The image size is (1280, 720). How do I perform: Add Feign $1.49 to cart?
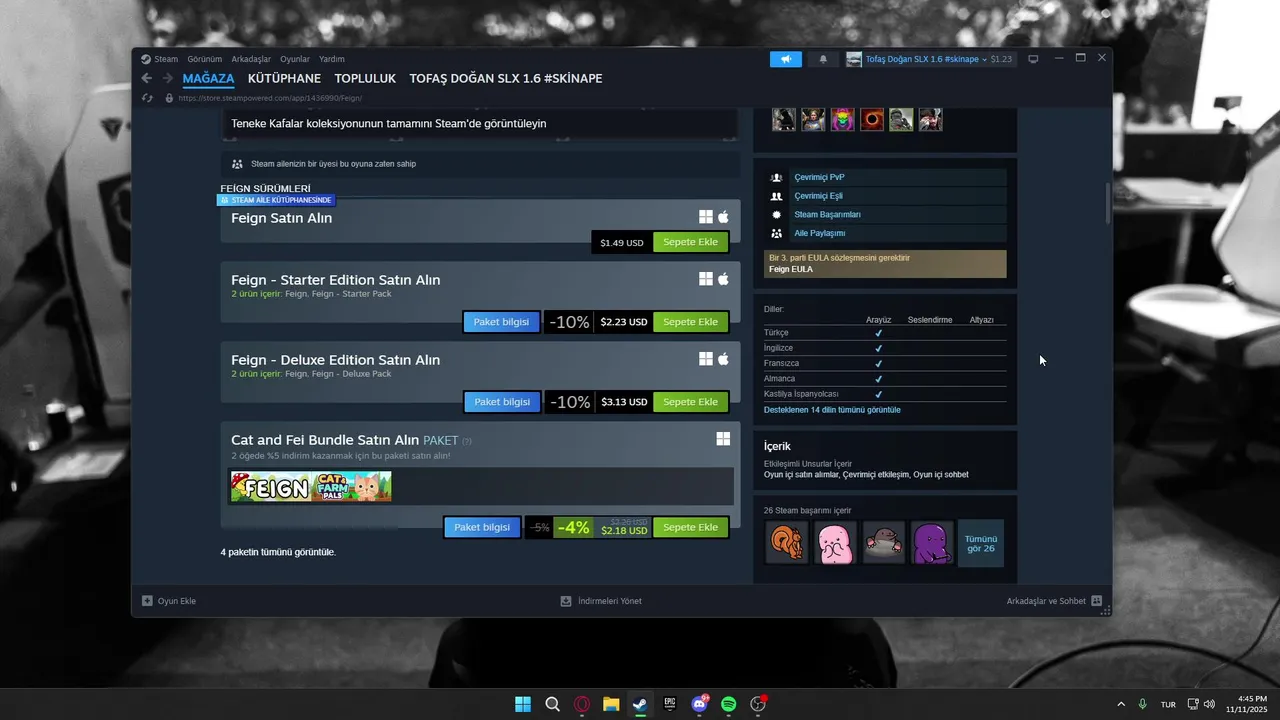coord(691,242)
